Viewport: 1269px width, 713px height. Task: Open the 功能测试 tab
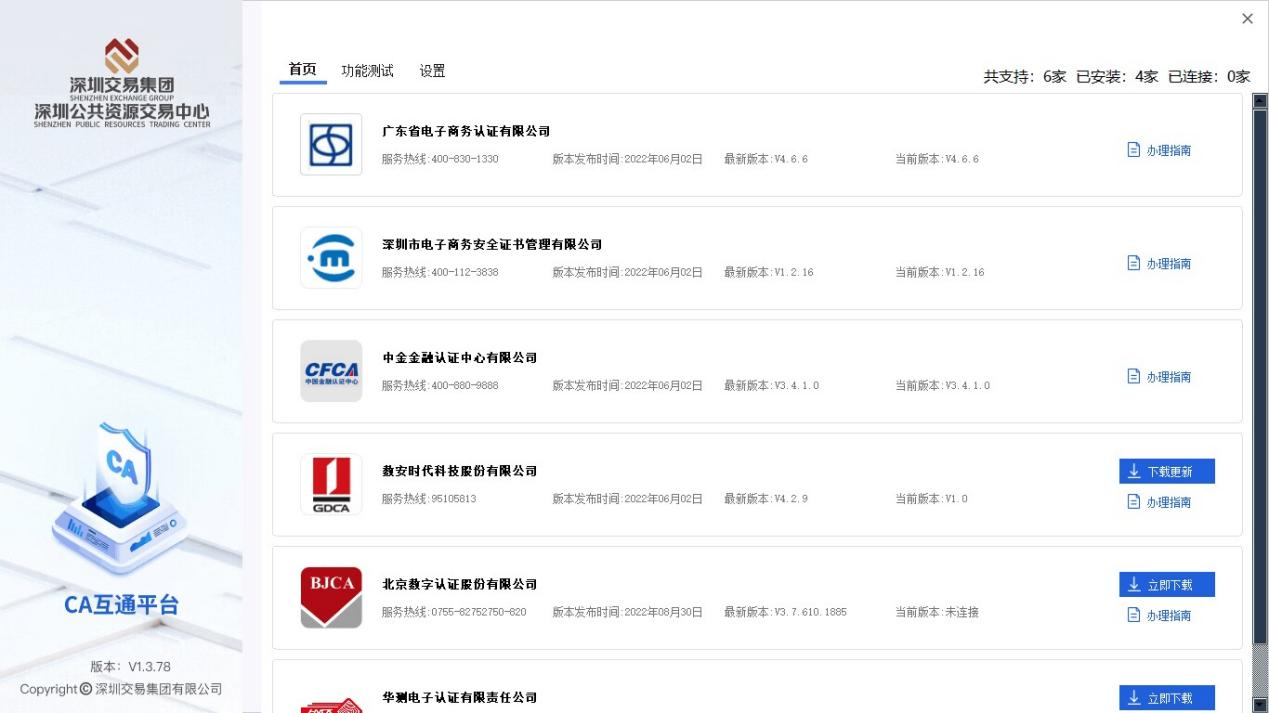[367, 71]
